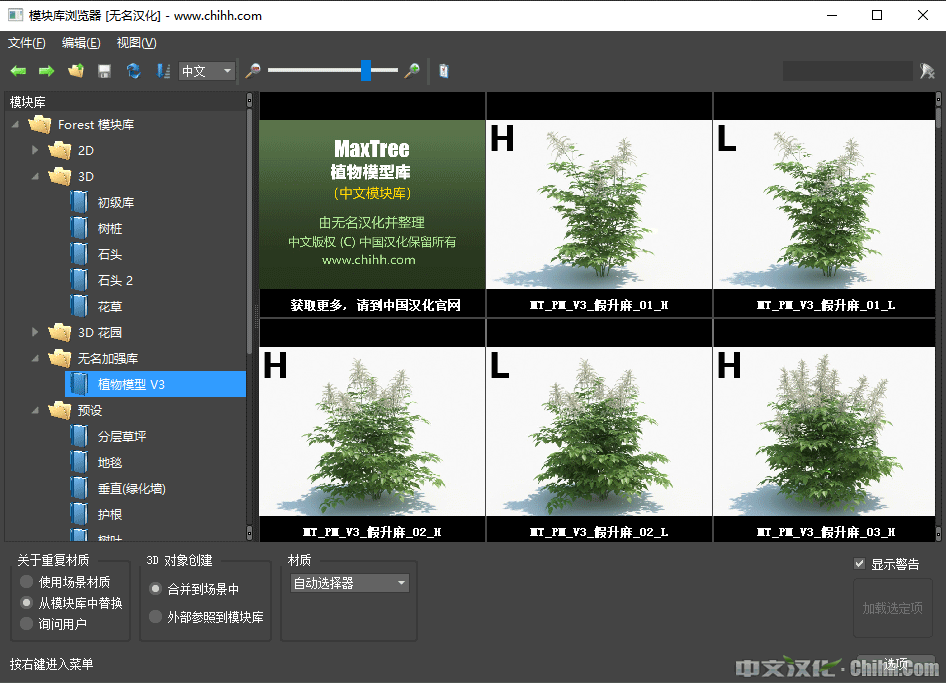The image size is (946, 683).
Task: Click the save floppy disk icon
Action: pyautogui.click(x=104, y=71)
